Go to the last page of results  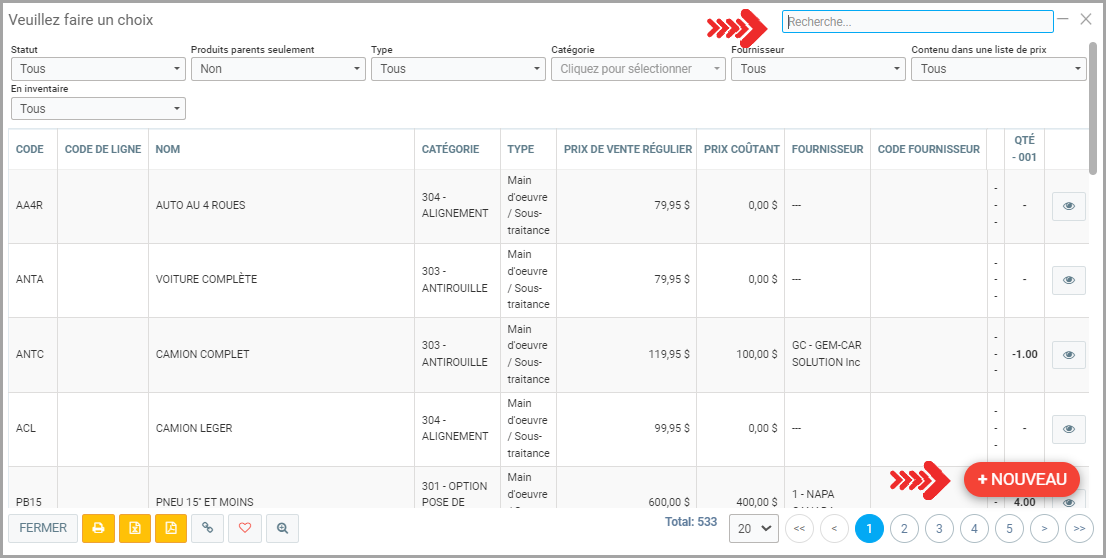1079,528
